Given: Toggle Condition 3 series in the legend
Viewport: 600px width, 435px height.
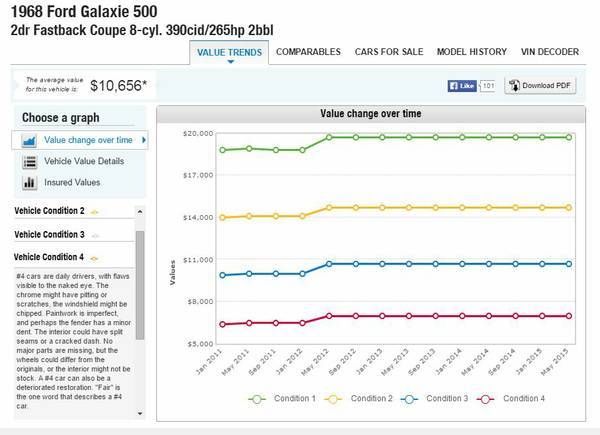Looking at the screenshot, I should (434, 399).
